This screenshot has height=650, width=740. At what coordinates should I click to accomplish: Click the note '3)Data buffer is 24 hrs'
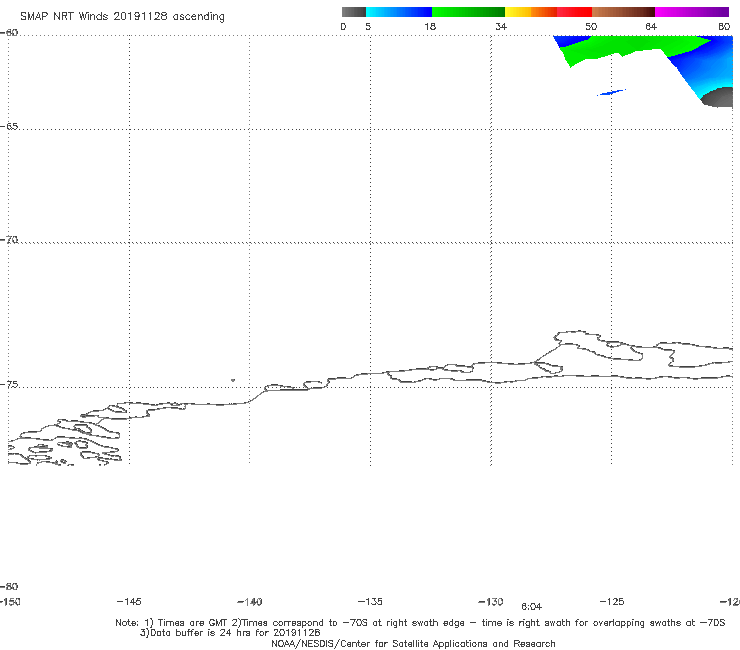pos(230,633)
